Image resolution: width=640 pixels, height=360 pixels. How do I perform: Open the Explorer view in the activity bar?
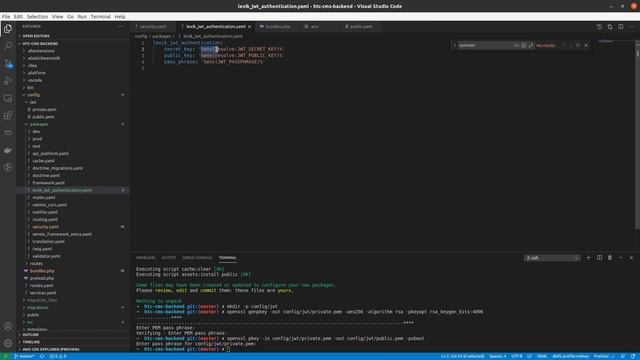coord(8,29)
